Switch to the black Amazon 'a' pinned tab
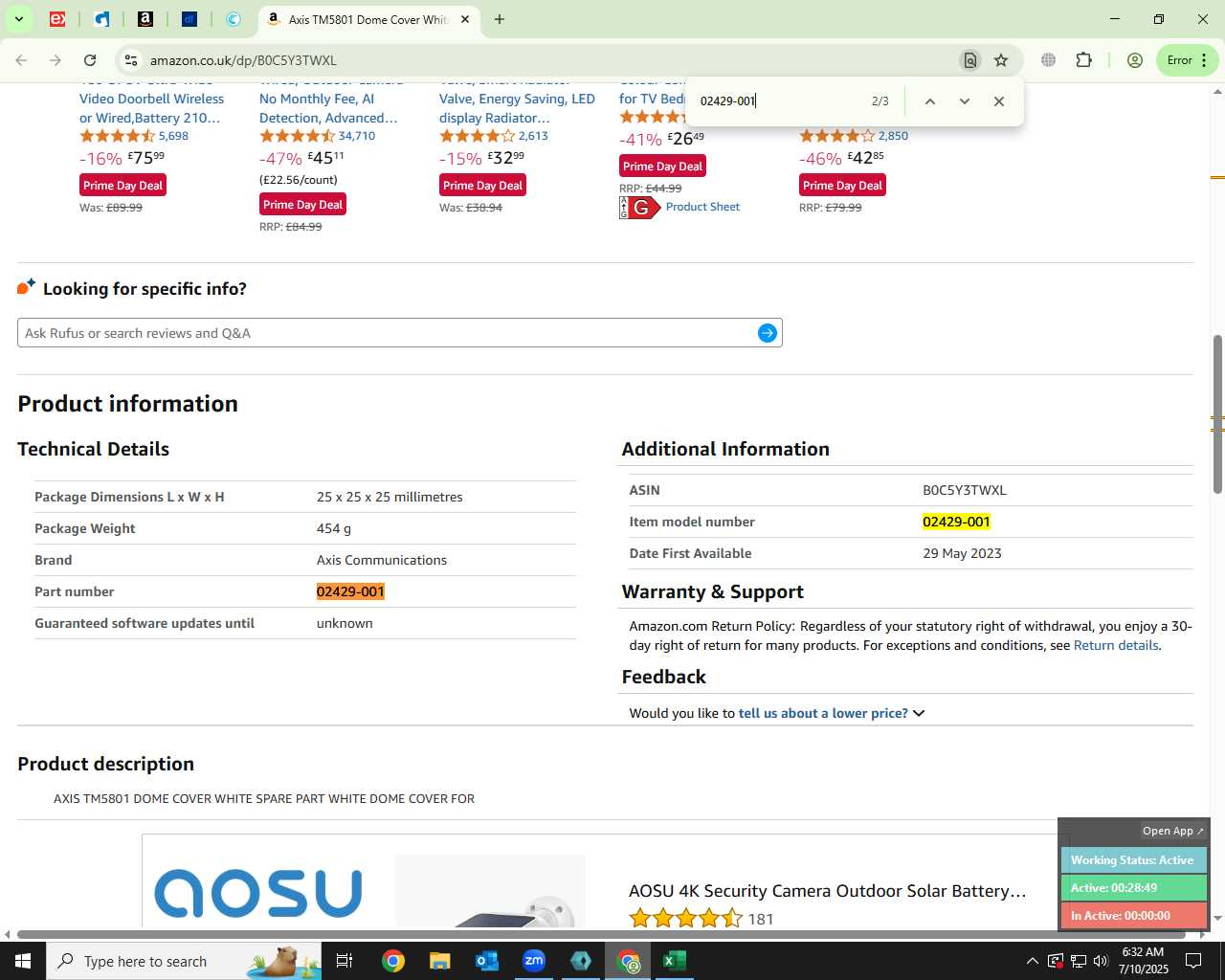The height and width of the screenshot is (980, 1225). pyautogui.click(x=145, y=19)
